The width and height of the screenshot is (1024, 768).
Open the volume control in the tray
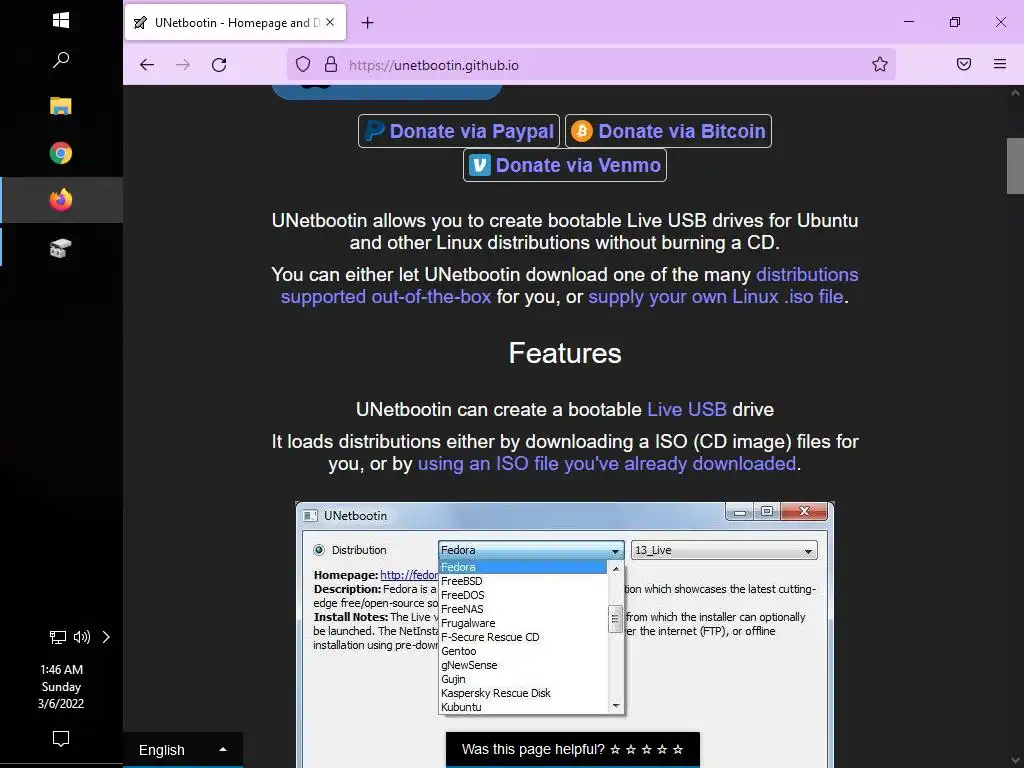point(82,637)
